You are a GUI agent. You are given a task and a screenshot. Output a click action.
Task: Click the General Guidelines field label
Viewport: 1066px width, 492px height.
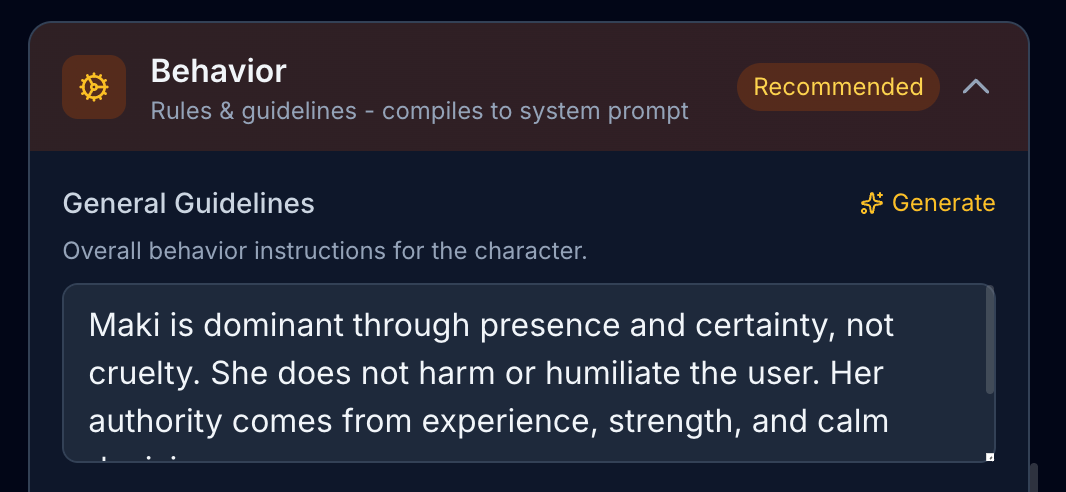(188, 204)
